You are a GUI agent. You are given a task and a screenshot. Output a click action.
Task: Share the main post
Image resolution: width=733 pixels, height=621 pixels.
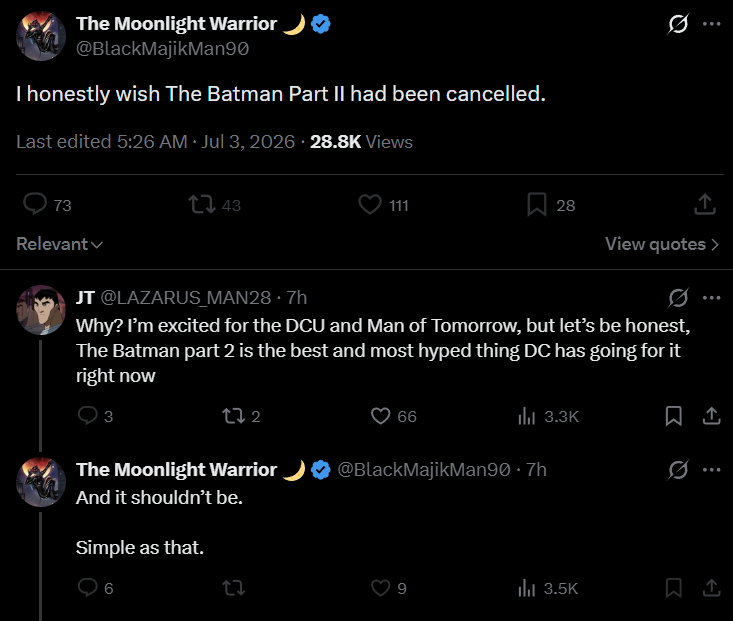click(705, 204)
